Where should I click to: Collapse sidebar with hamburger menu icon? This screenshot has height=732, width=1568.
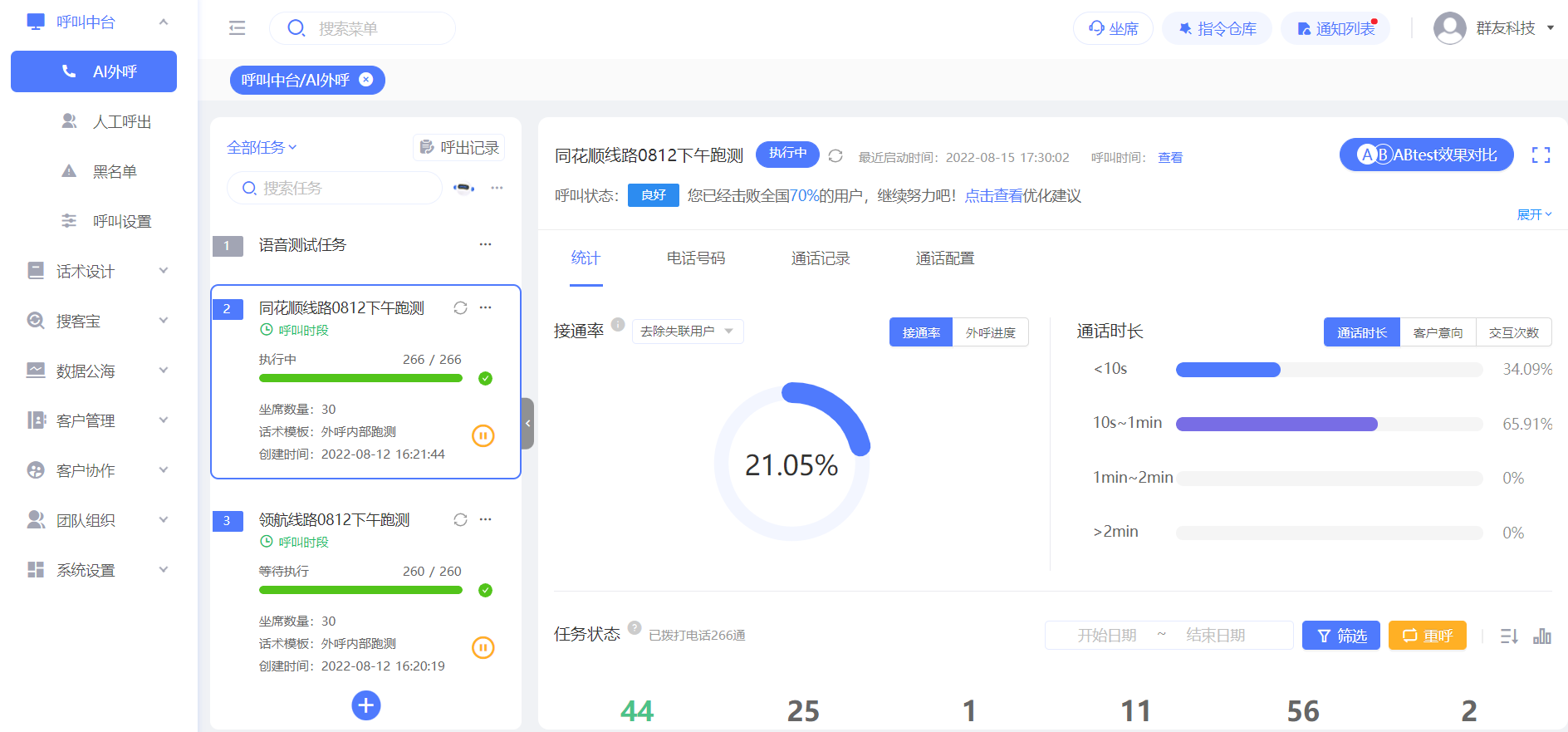coord(238,28)
